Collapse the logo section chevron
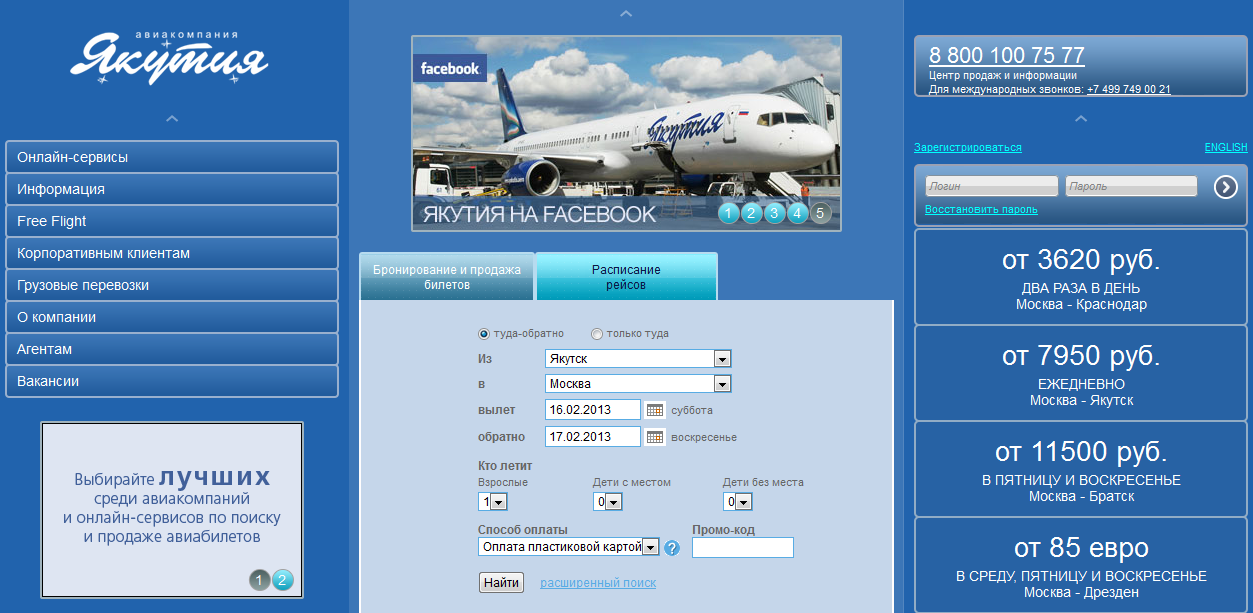The height and width of the screenshot is (613, 1253). [x=172, y=119]
